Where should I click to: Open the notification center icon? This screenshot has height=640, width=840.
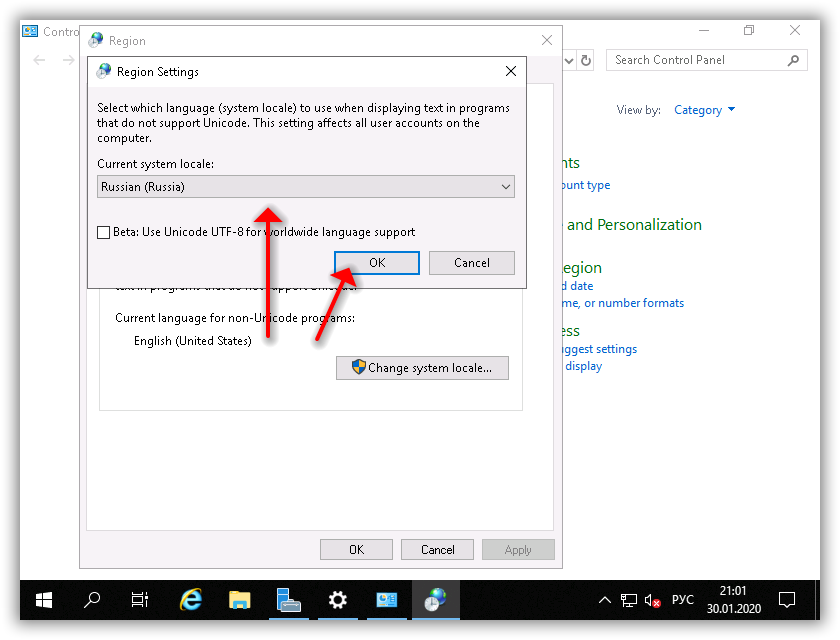787,600
